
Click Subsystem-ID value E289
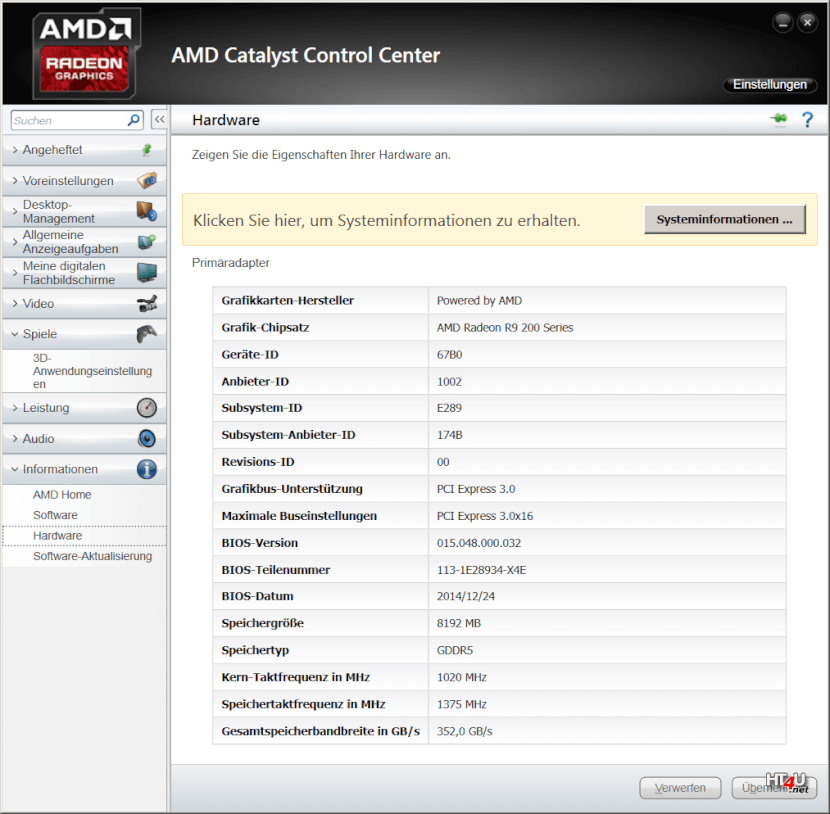pos(449,408)
